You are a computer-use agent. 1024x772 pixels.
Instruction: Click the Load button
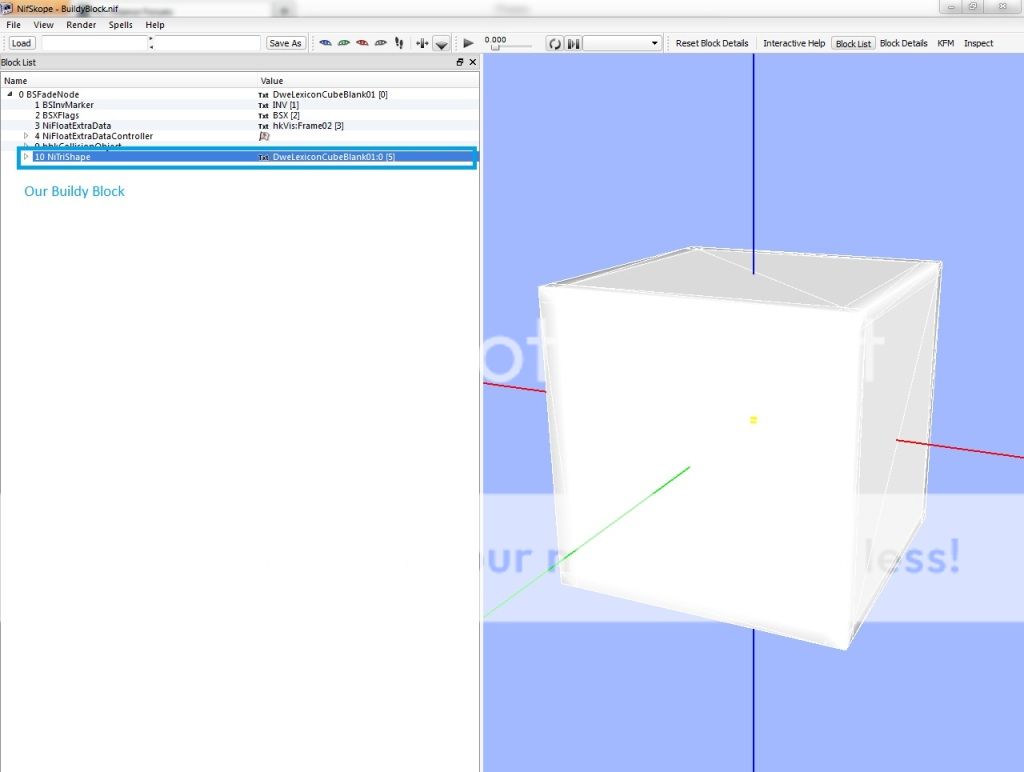[x=22, y=43]
